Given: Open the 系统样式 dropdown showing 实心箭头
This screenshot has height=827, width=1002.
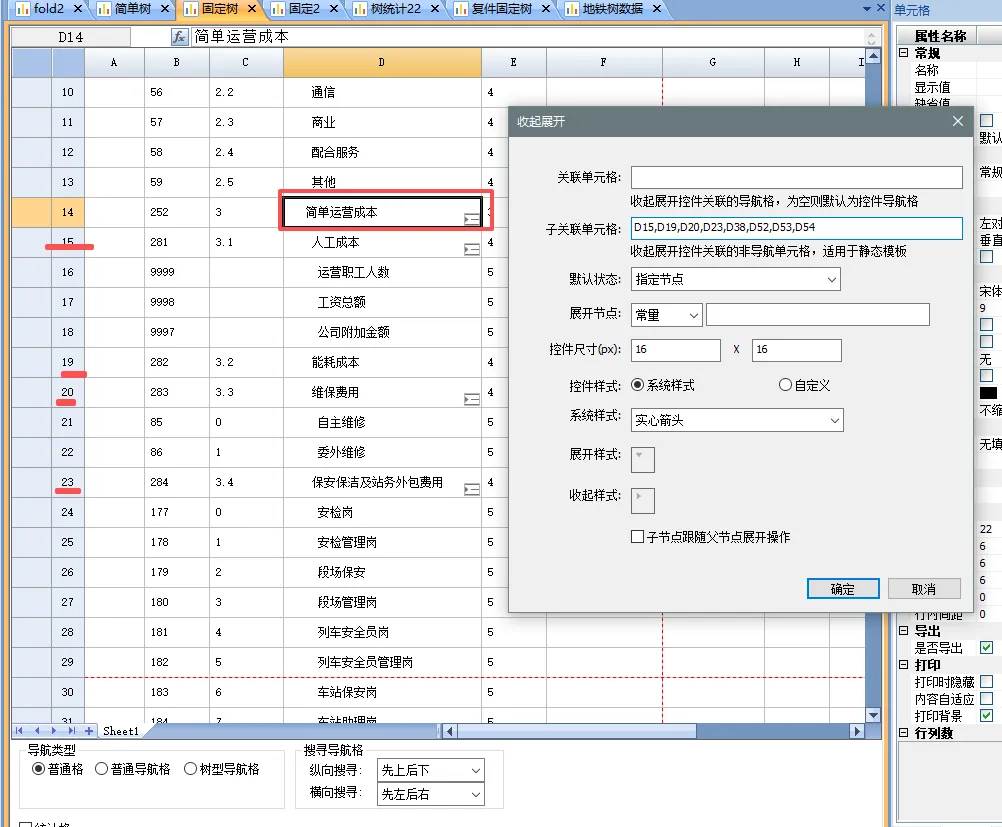Looking at the screenshot, I should [x=737, y=421].
